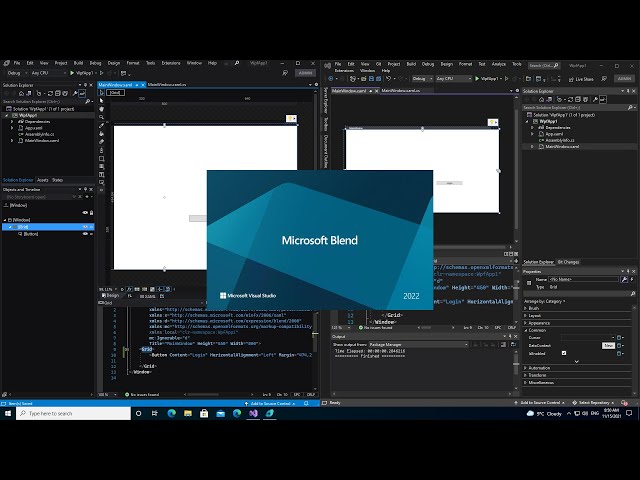Expand the Dependencies node in Blend's Solution Explorer
This screenshot has width=640, height=480.
[x=12, y=122]
